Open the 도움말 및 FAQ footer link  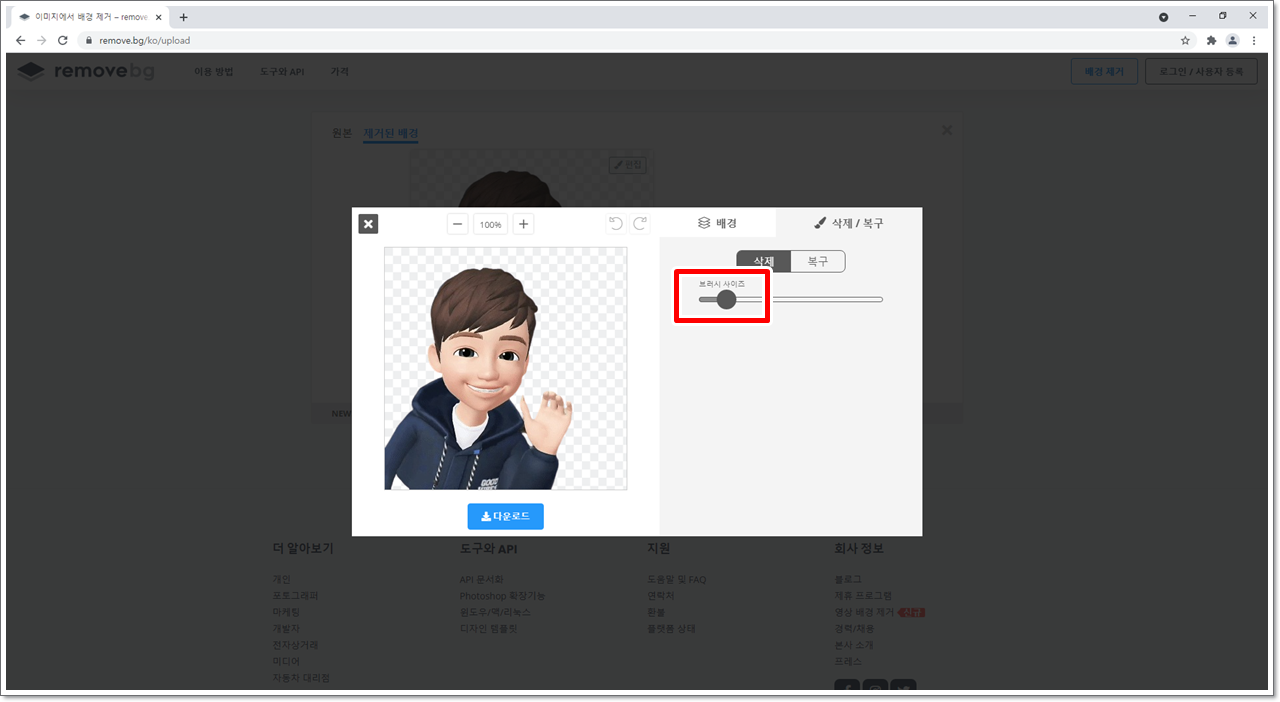pos(677,580)
